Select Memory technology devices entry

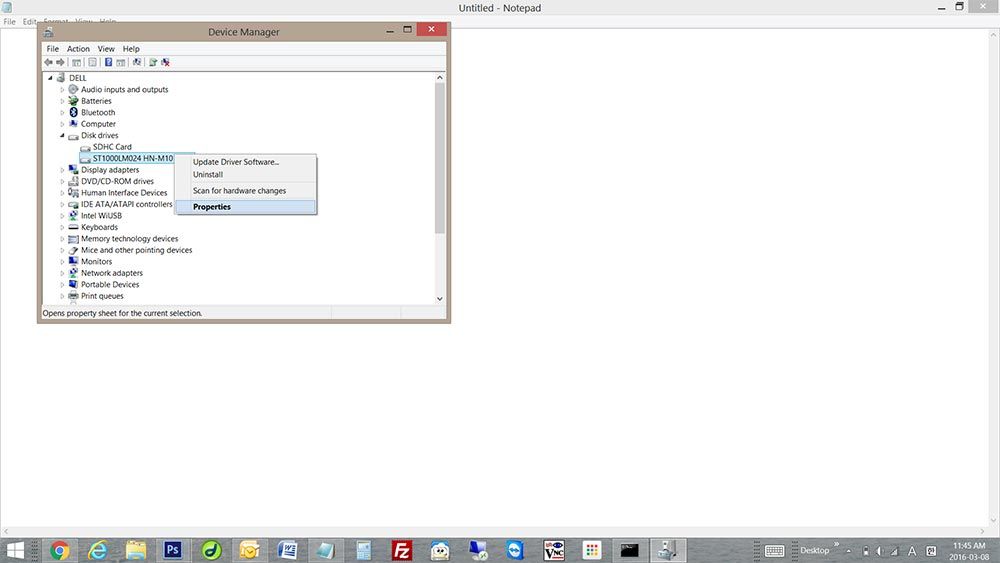click(x=129, y=238)
